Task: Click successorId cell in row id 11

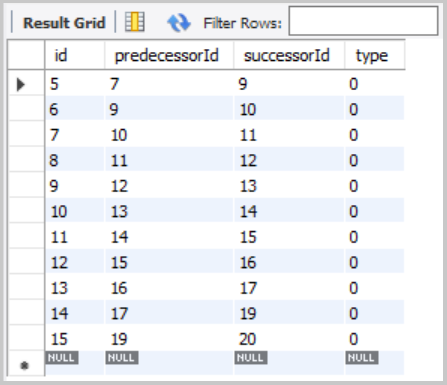Action: point(289,237)
